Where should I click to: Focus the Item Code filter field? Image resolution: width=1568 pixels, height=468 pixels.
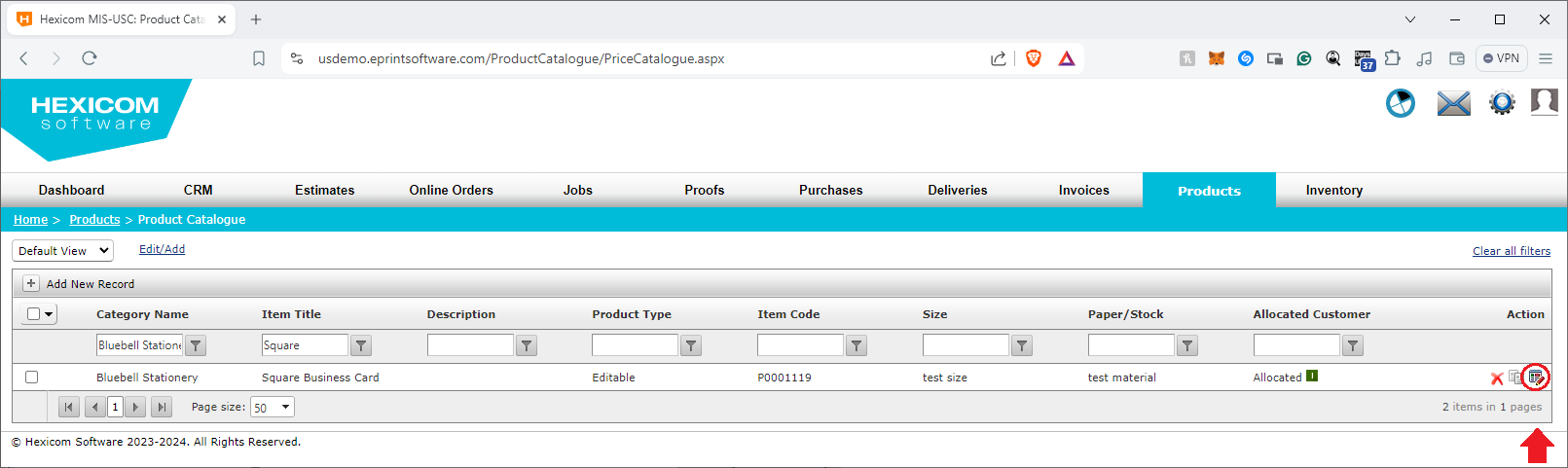[800, 345]
